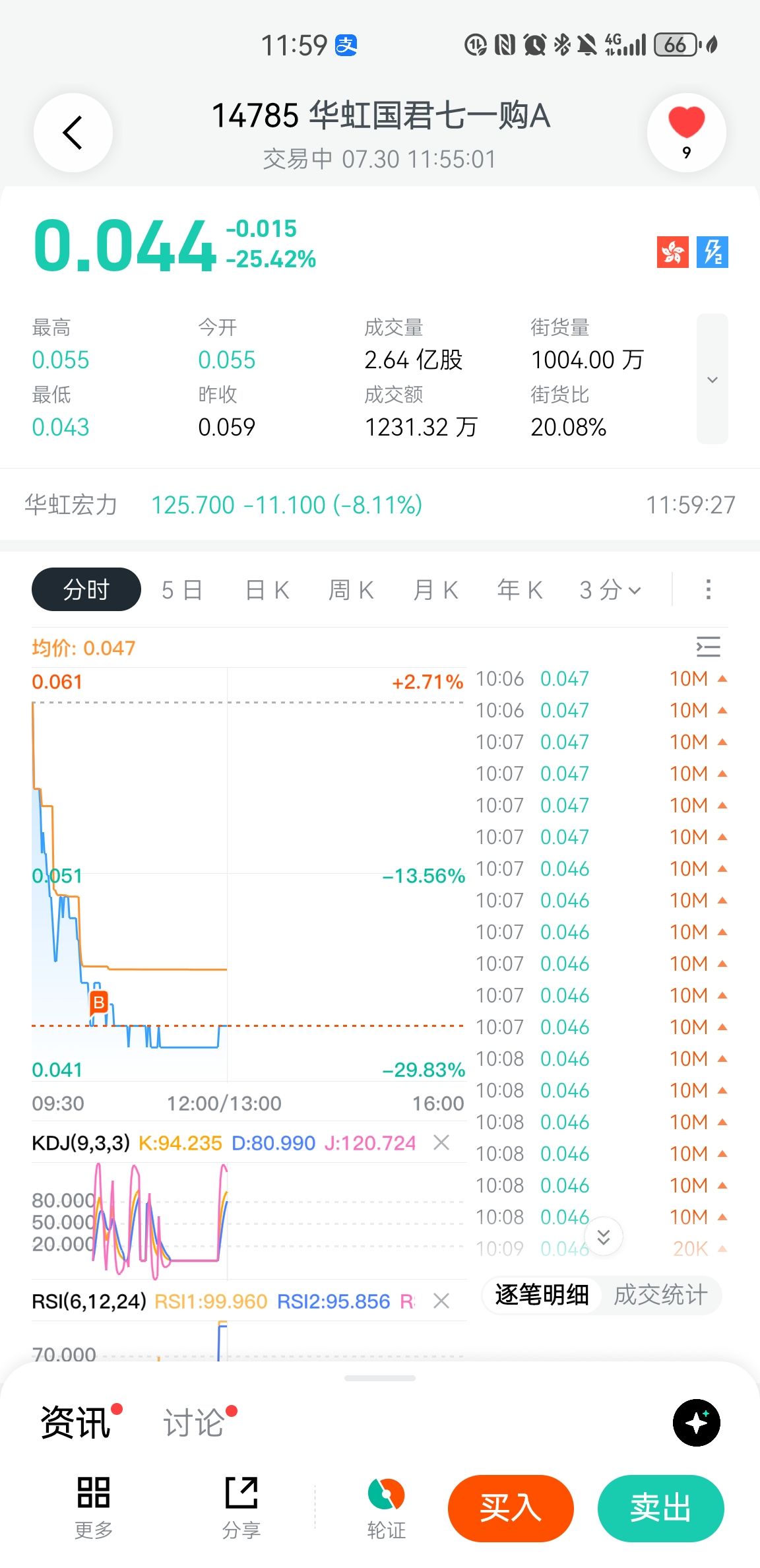The height and width of the screenshot is (1568, 760).
Task: Tap the orange 买入 buy button
Action: [x=511, y=1509]
